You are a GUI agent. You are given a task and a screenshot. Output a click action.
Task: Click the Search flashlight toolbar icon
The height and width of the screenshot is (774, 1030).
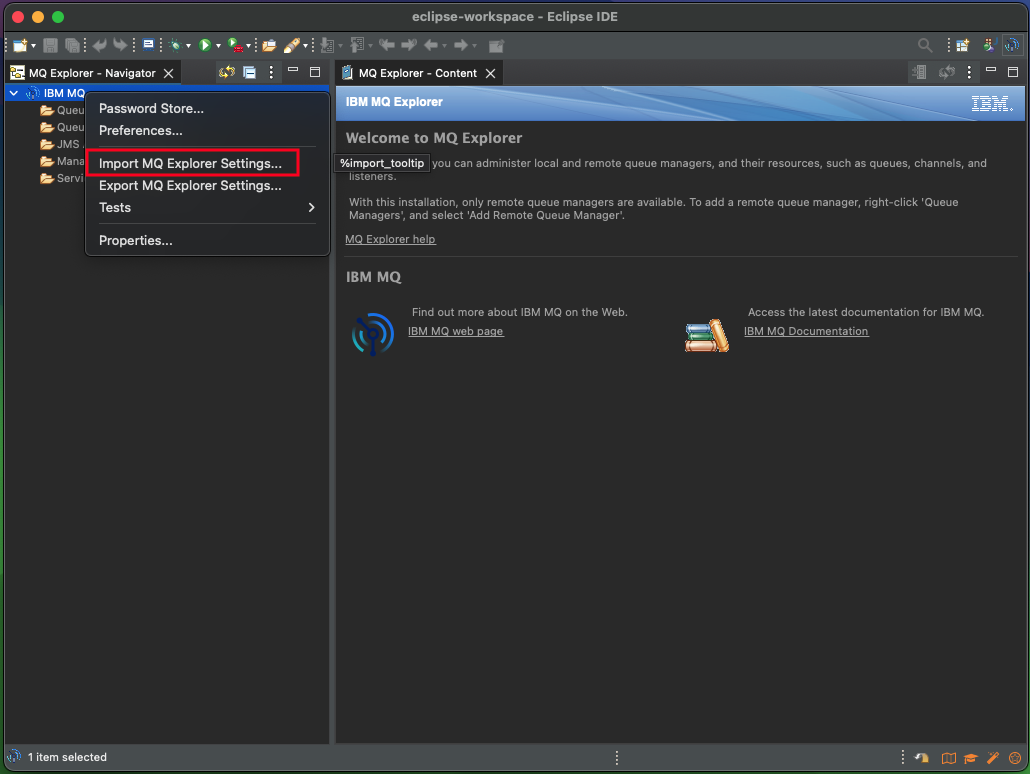(292, 45)
